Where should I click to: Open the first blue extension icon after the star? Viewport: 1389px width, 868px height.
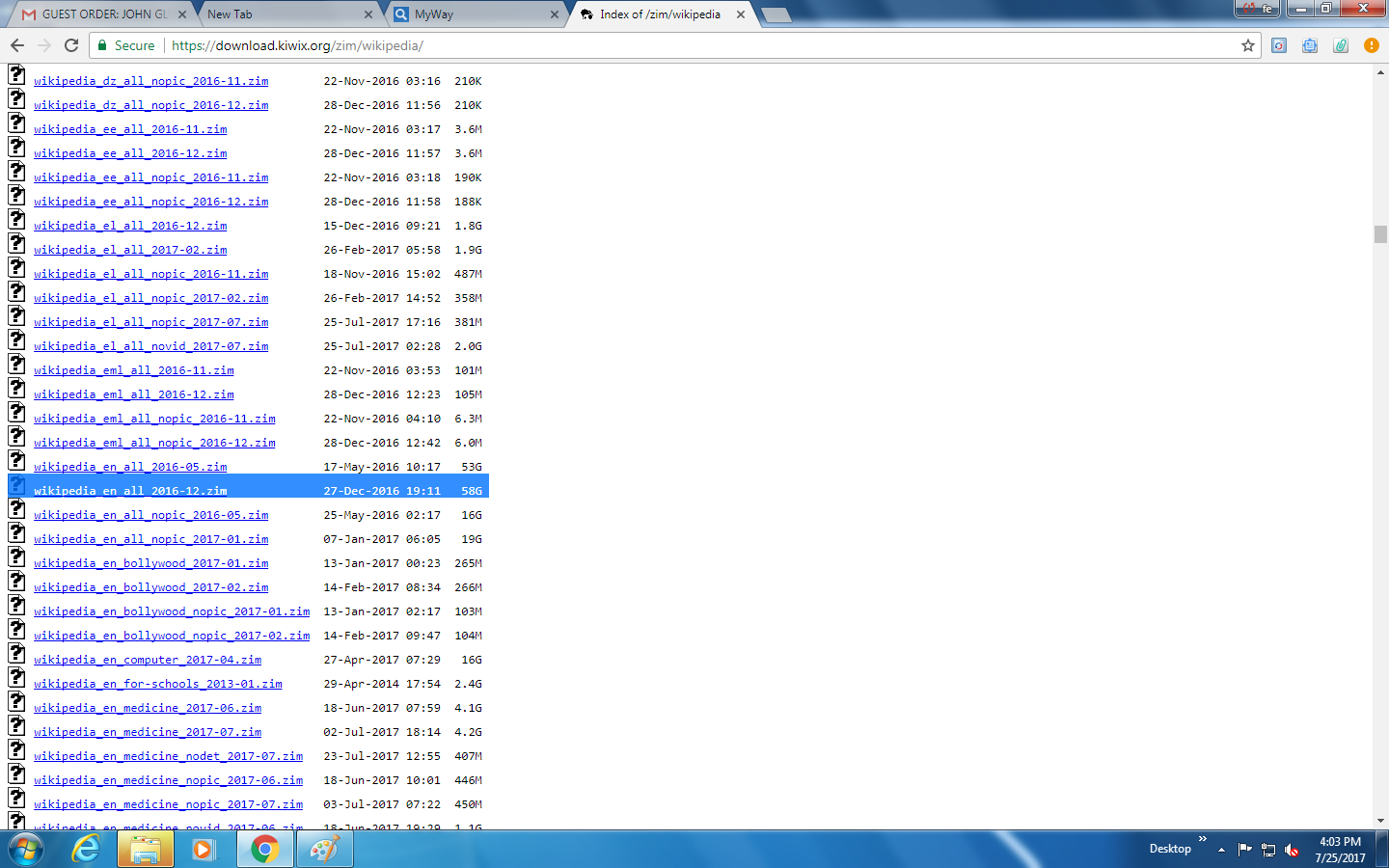[1279, 45]
